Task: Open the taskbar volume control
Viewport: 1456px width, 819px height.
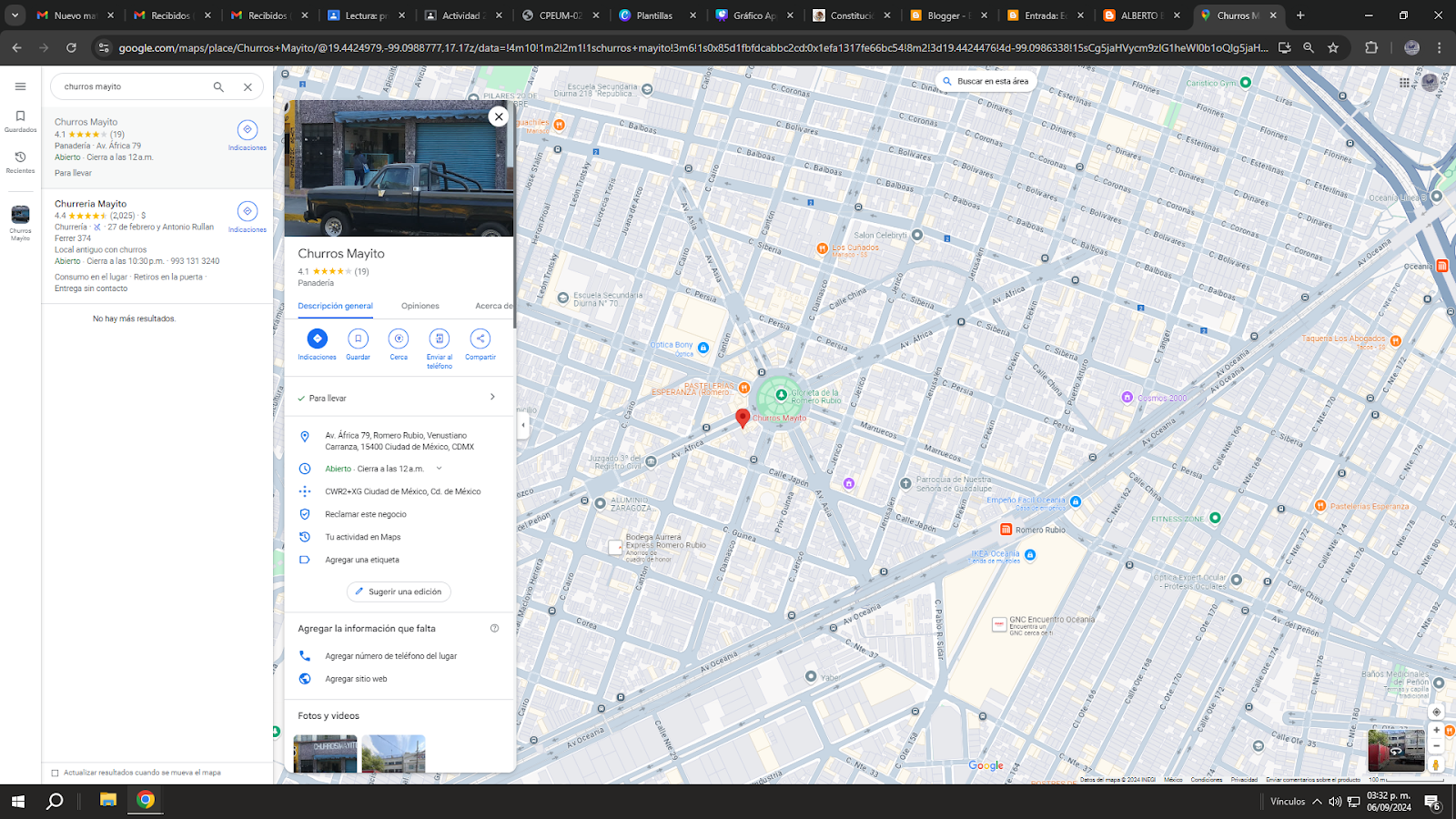Action: click(x=1335, y=802)
